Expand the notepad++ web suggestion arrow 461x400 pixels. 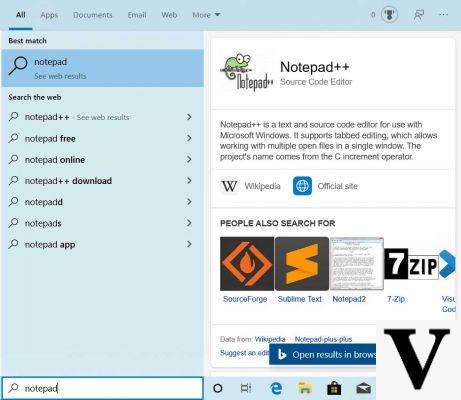coord(189,117)
